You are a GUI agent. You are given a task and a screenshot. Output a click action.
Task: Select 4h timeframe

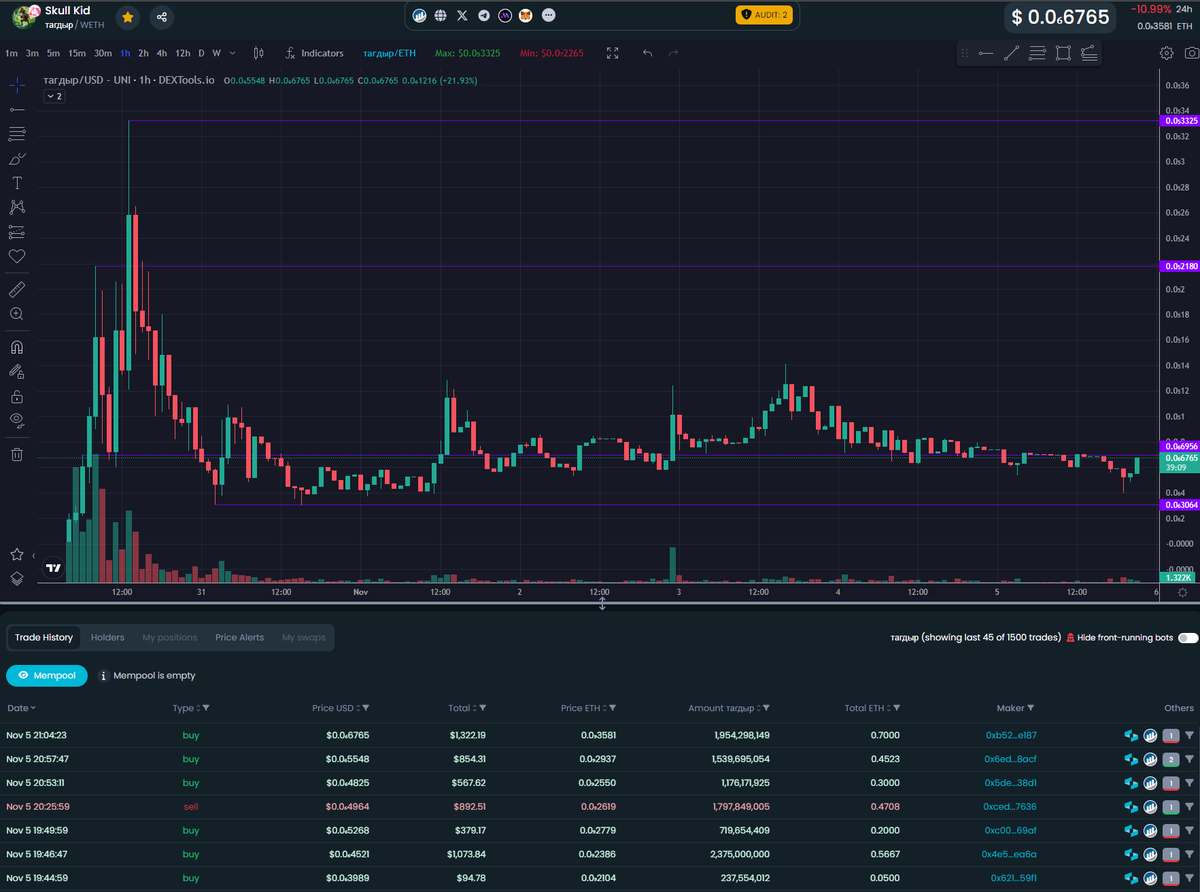[x=161, y=53]
